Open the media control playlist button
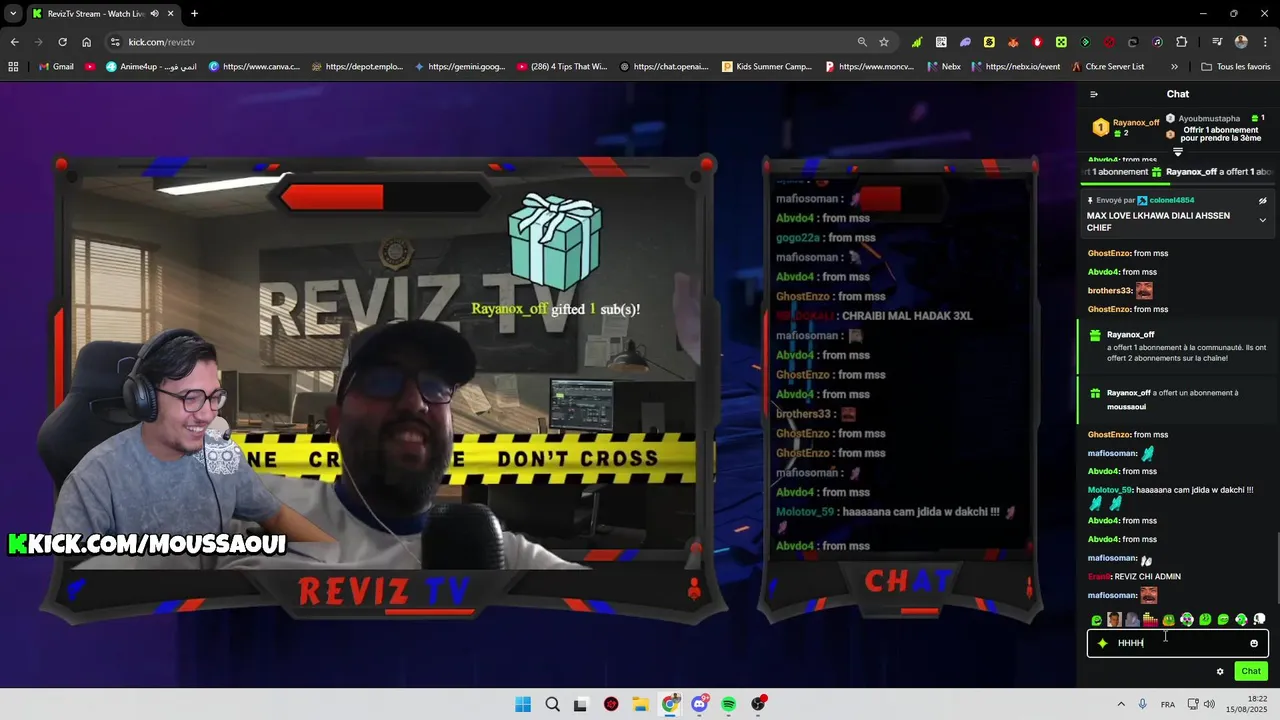This screenshot has height=720, width=1280. pos(1217,42)
